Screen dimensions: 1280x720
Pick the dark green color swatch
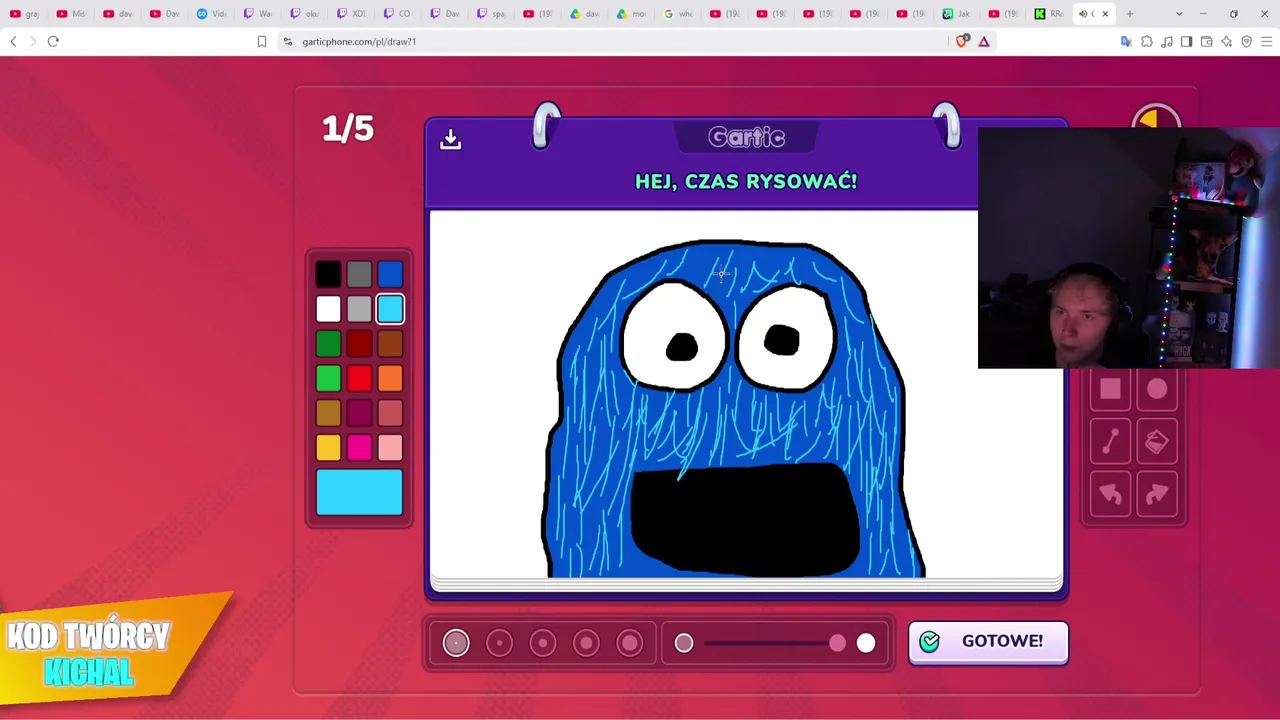point(328,344)
